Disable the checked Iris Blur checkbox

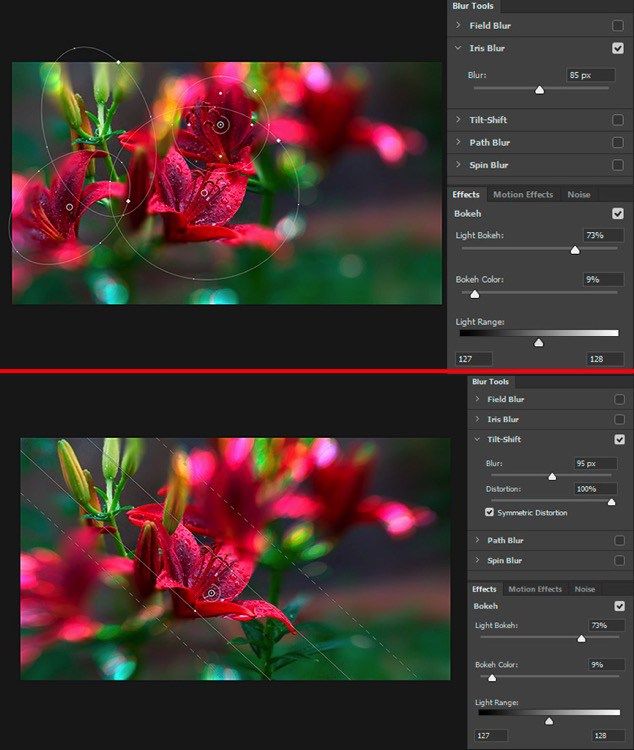coord(618,48)
